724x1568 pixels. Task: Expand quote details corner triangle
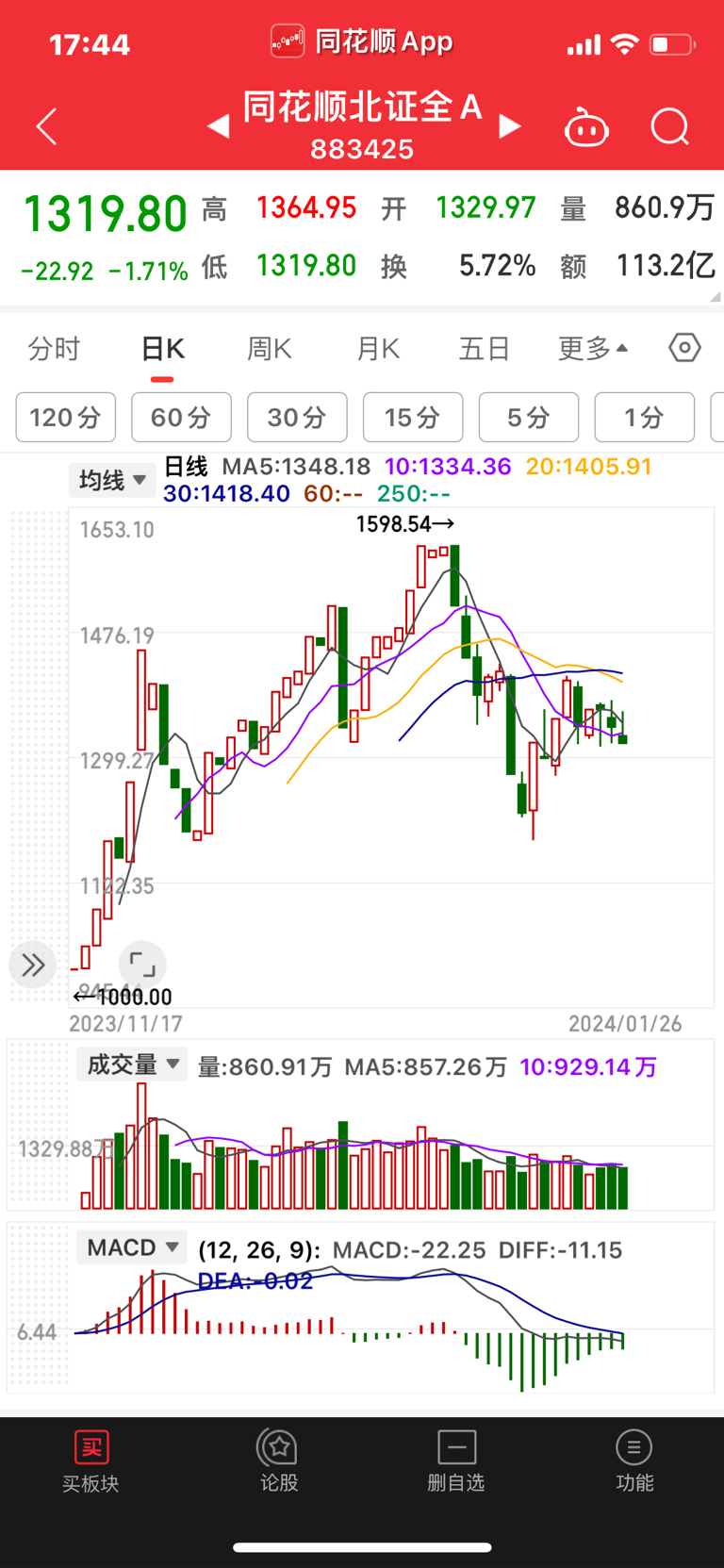click(x=716, y=296)
